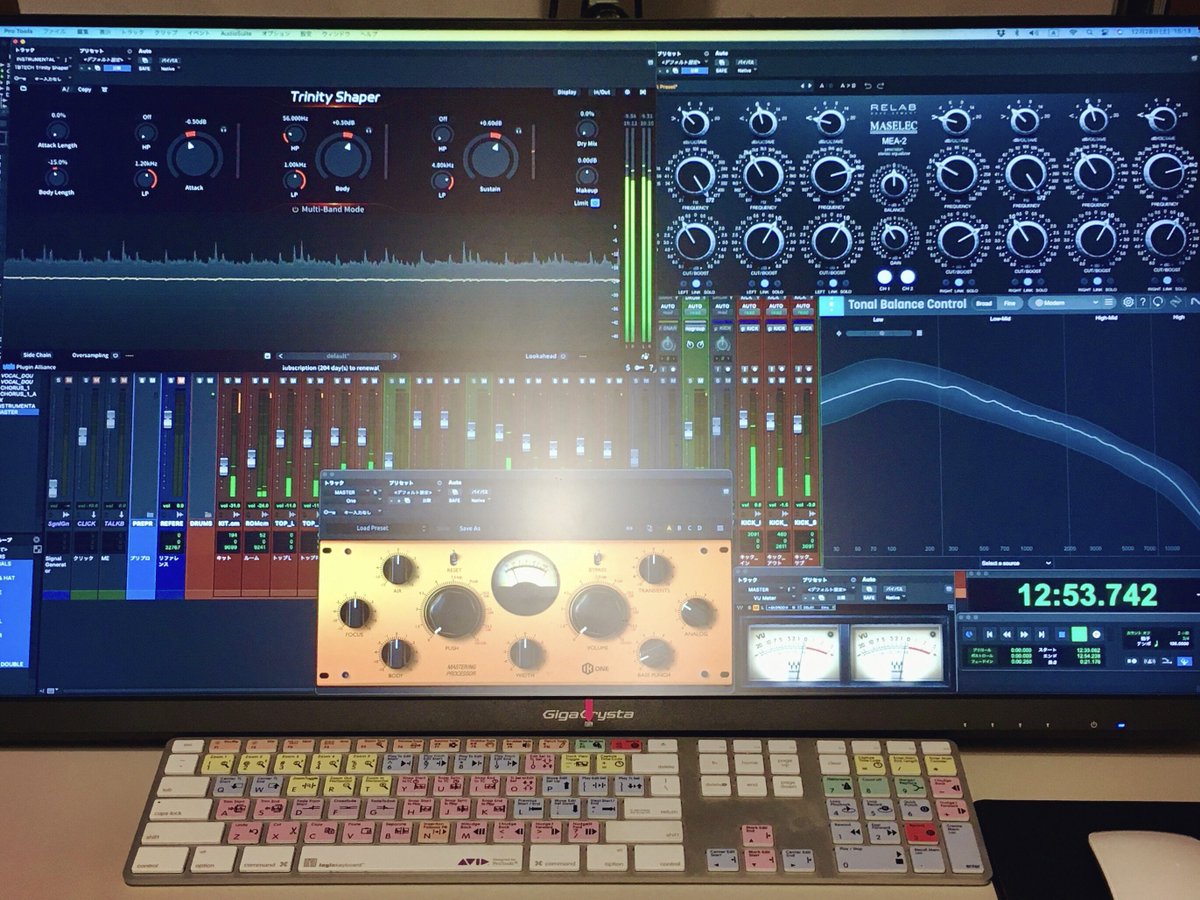This screenshot has height=900, width=1200.
Task: Open Tonal Balance Control settings gear
Action: tap(1128, 302)
